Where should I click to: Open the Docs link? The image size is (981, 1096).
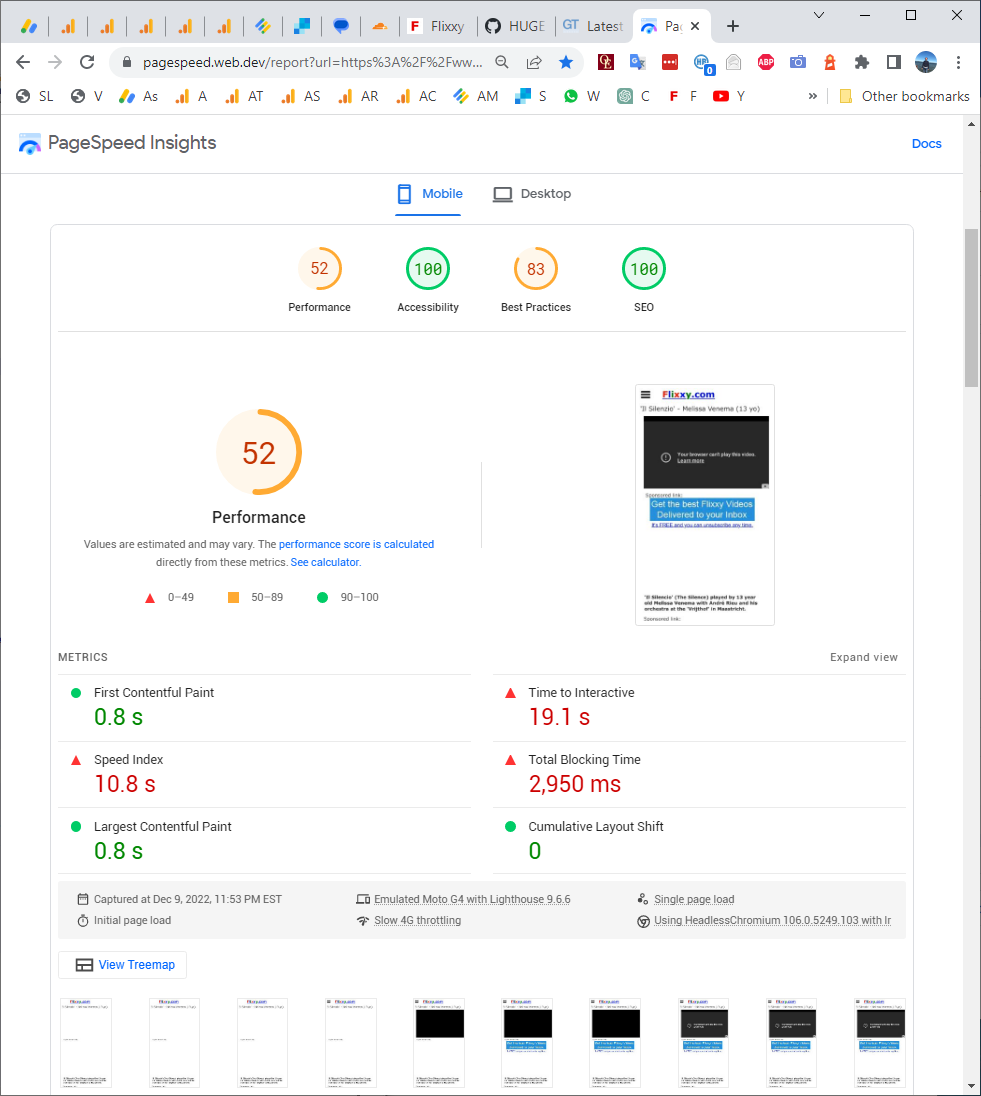tap(926, 143)
